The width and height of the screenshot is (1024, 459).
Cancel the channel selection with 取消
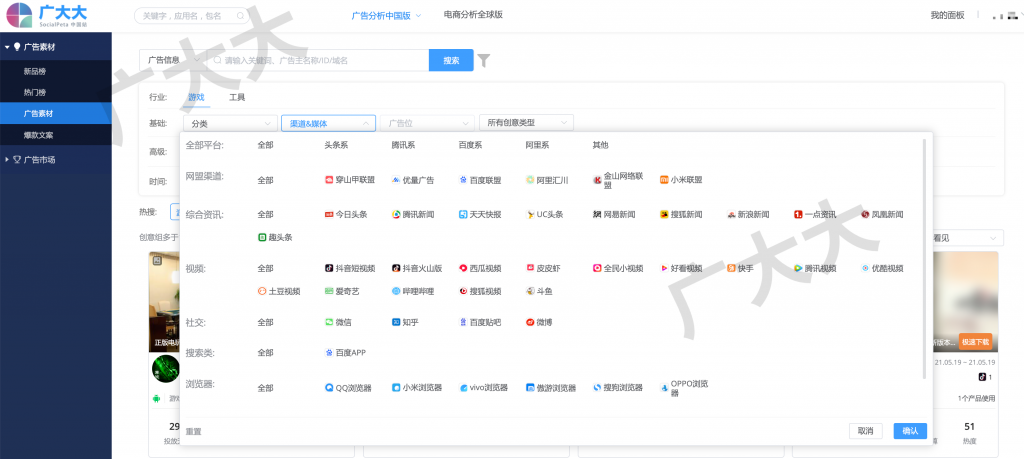pos(866,431)
